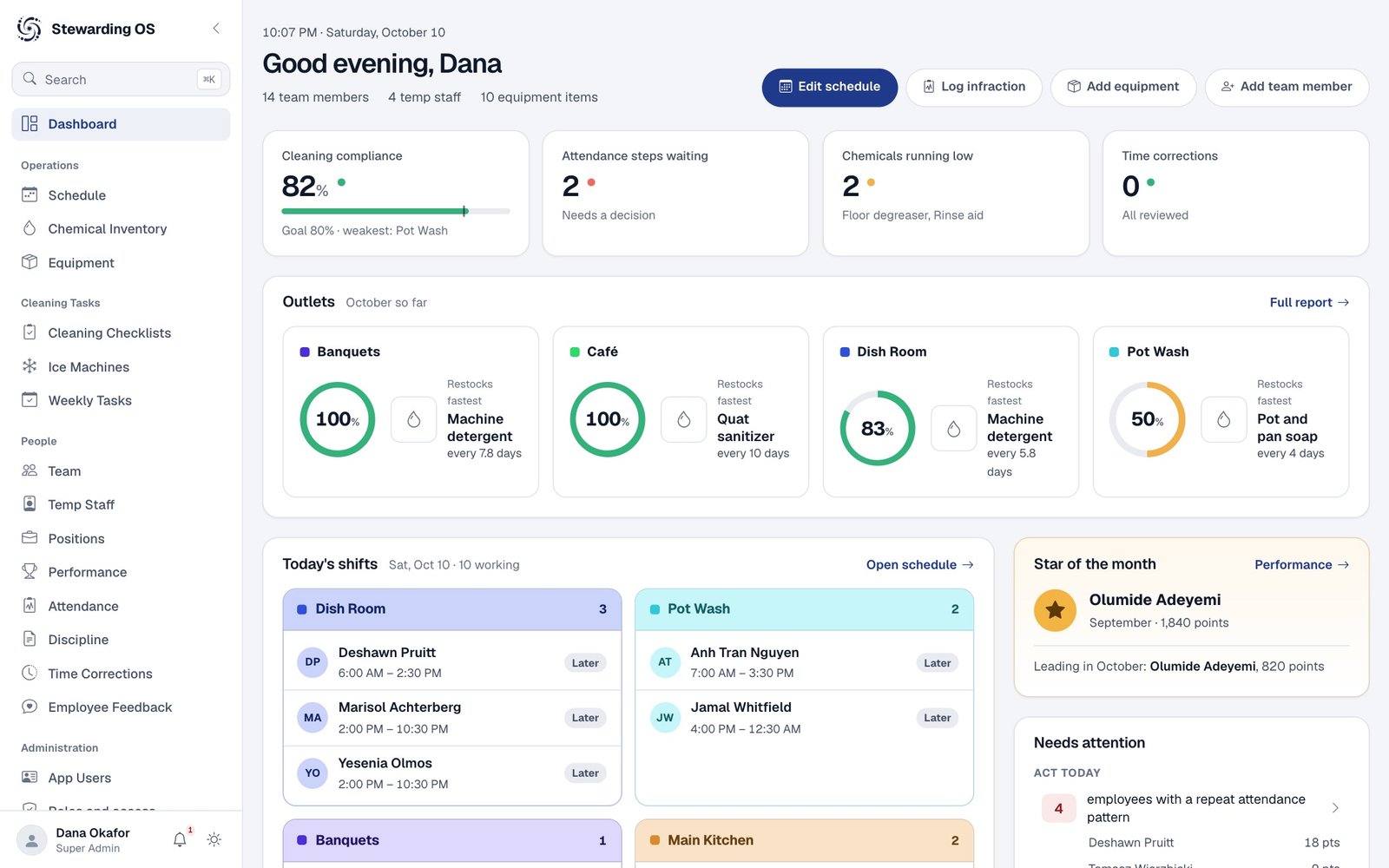Go to the Equipment page
Screen dimensions: 1389x868
[x=121, y=263]
